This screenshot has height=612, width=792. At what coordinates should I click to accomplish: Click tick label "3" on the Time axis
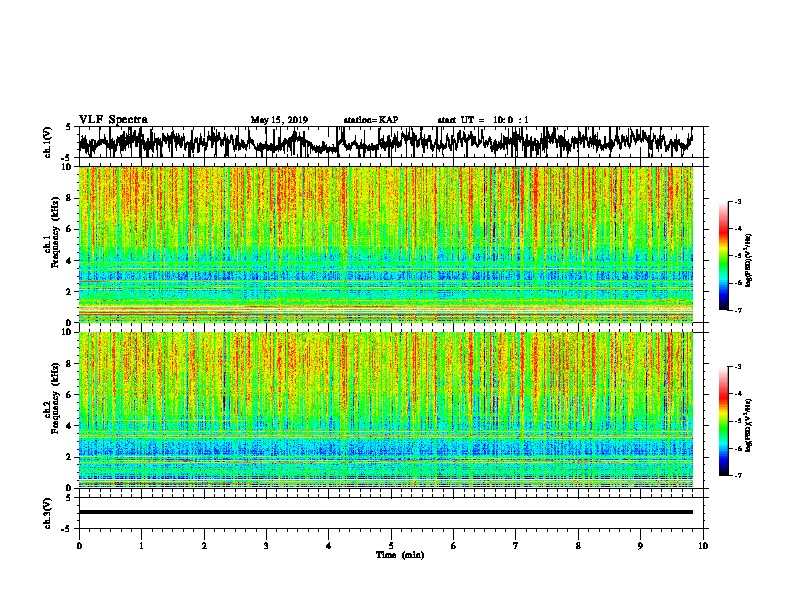click(x=266, y=546)
